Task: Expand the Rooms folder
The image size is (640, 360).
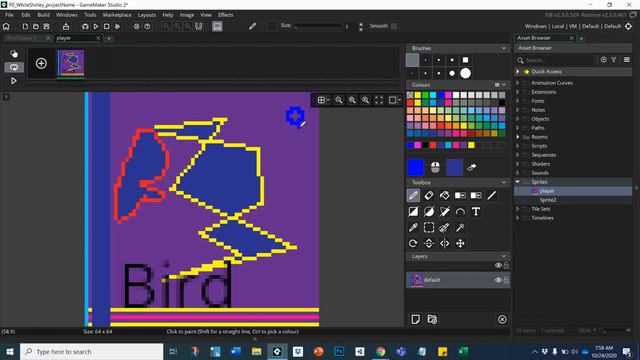Action: pyautogui.click(x=518, y=137)
